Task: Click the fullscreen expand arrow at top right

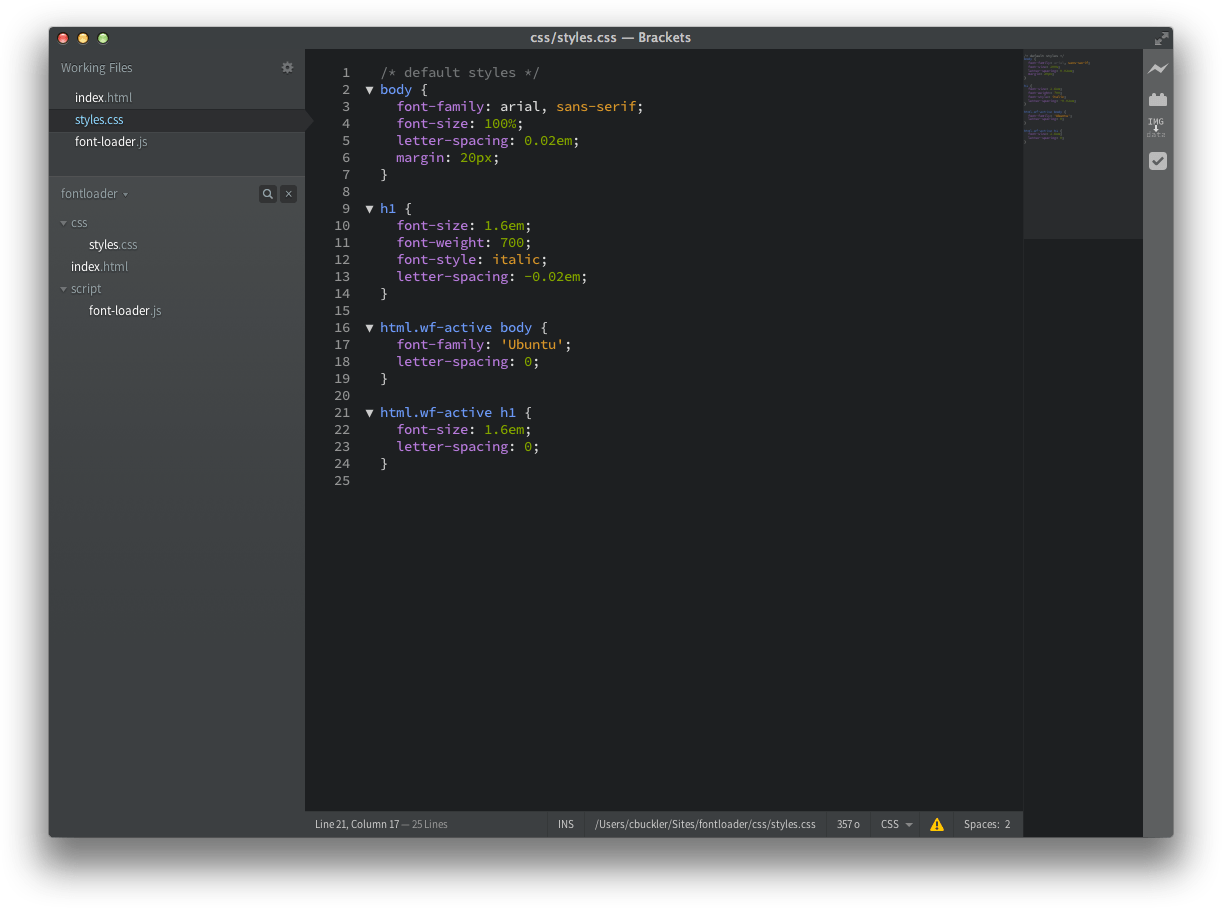Action: (x=1160, y=38)
